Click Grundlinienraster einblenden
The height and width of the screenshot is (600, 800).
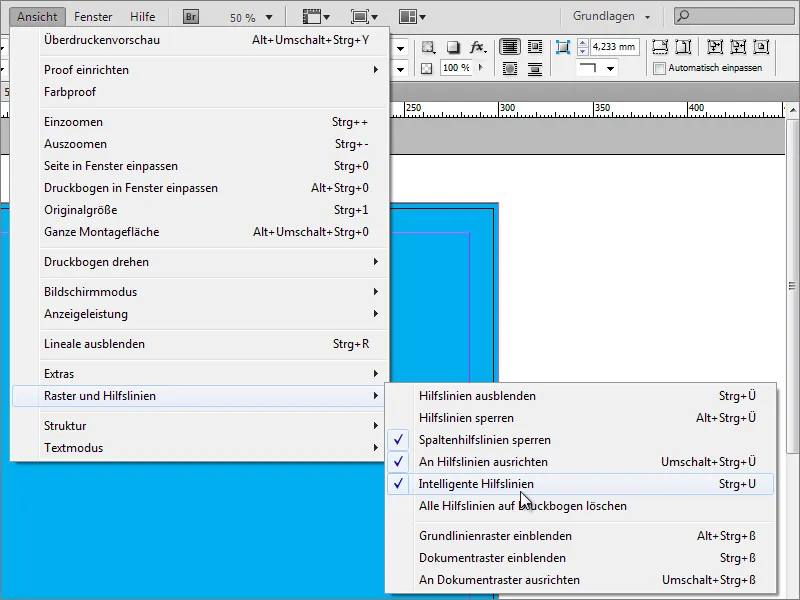(x=580, y=536)
